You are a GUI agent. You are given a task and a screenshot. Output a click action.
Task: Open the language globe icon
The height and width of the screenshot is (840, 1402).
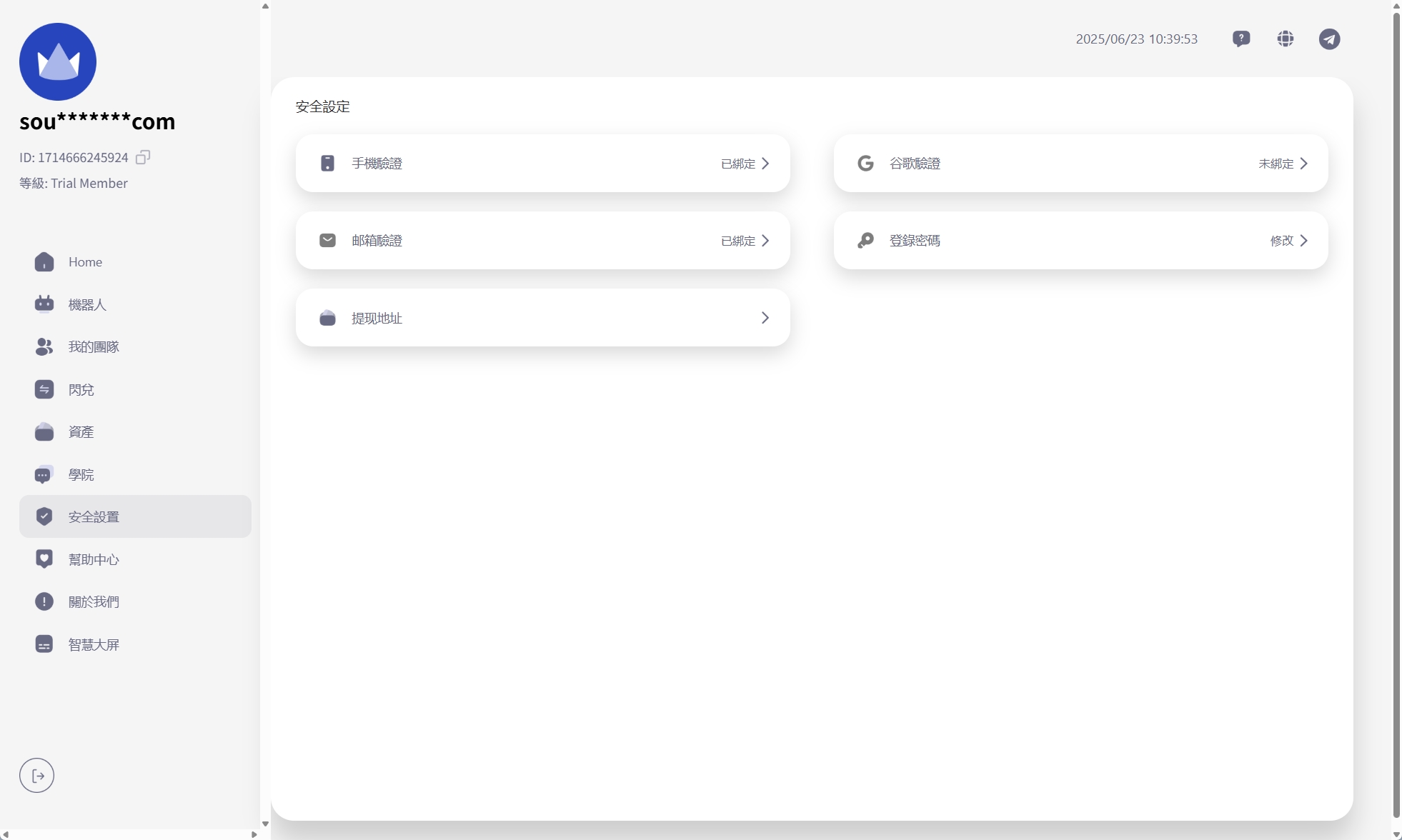click(x=1286, y=39)
